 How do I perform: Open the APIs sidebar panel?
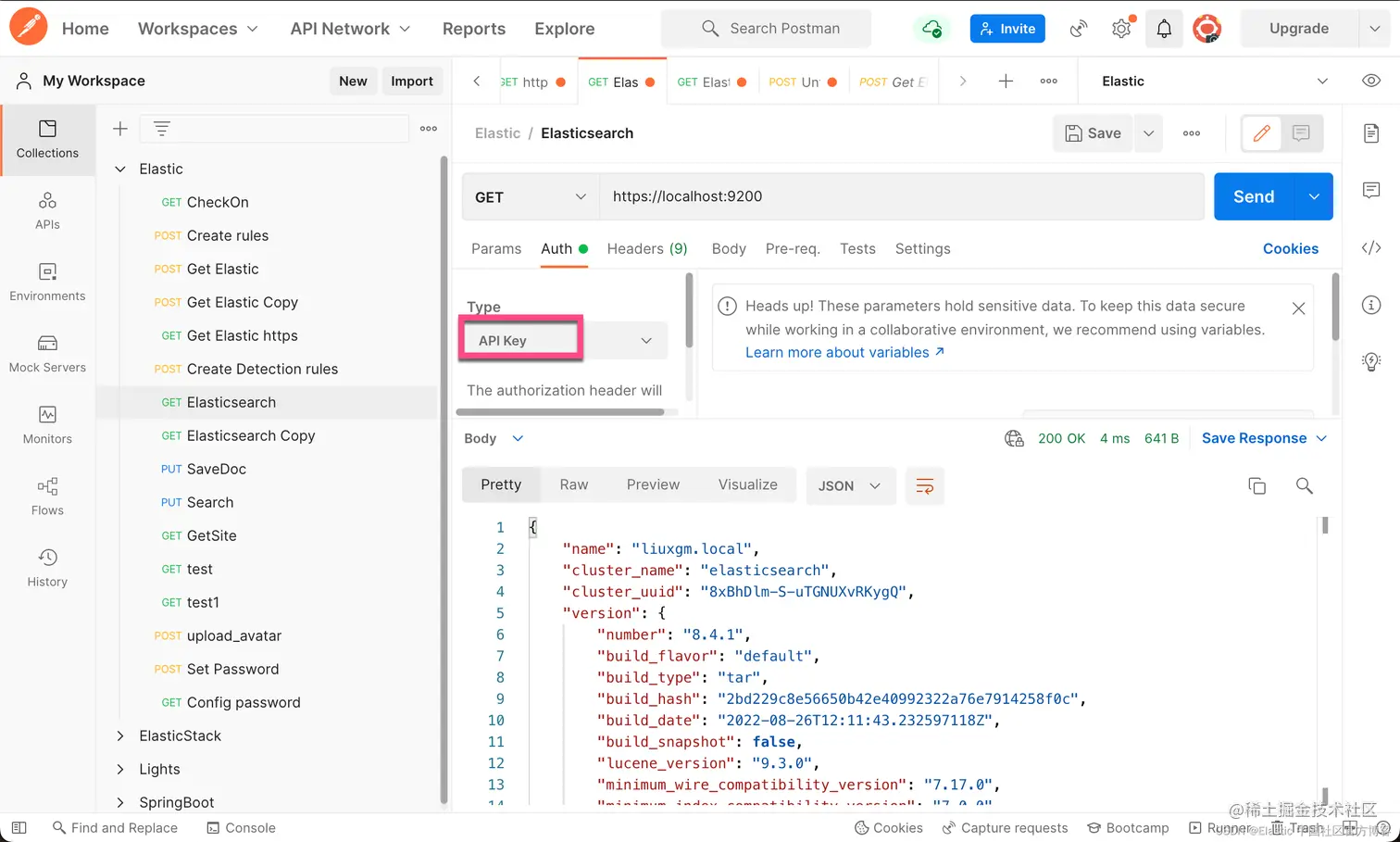47,211
